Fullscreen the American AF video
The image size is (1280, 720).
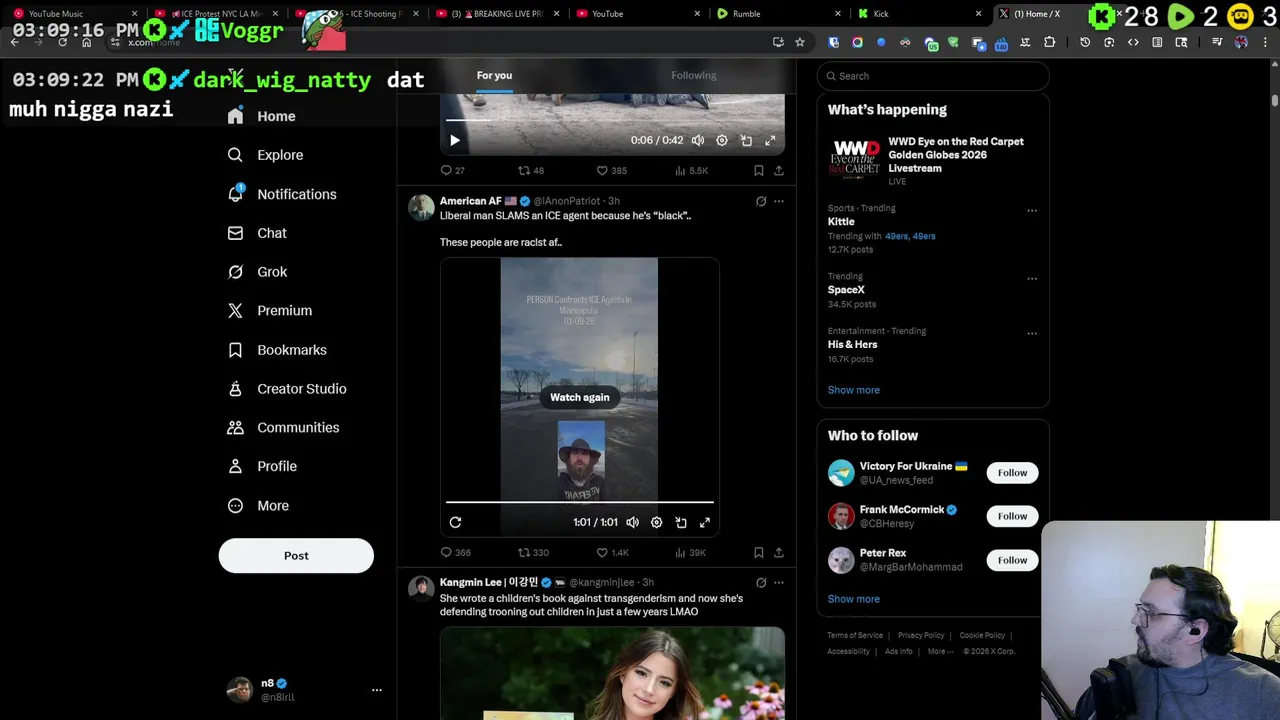[705, 522]
